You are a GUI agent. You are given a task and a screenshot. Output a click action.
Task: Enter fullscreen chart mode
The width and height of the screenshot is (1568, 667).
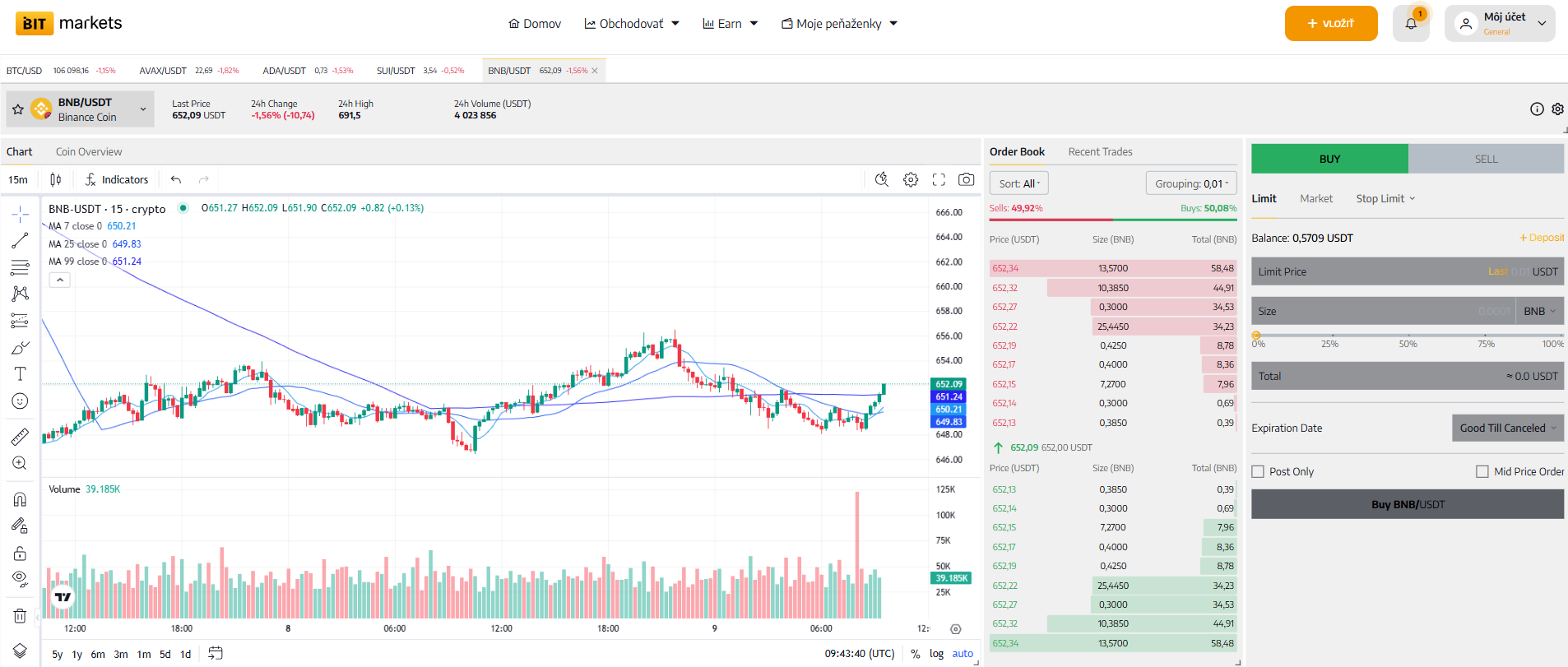coord(939,179)
